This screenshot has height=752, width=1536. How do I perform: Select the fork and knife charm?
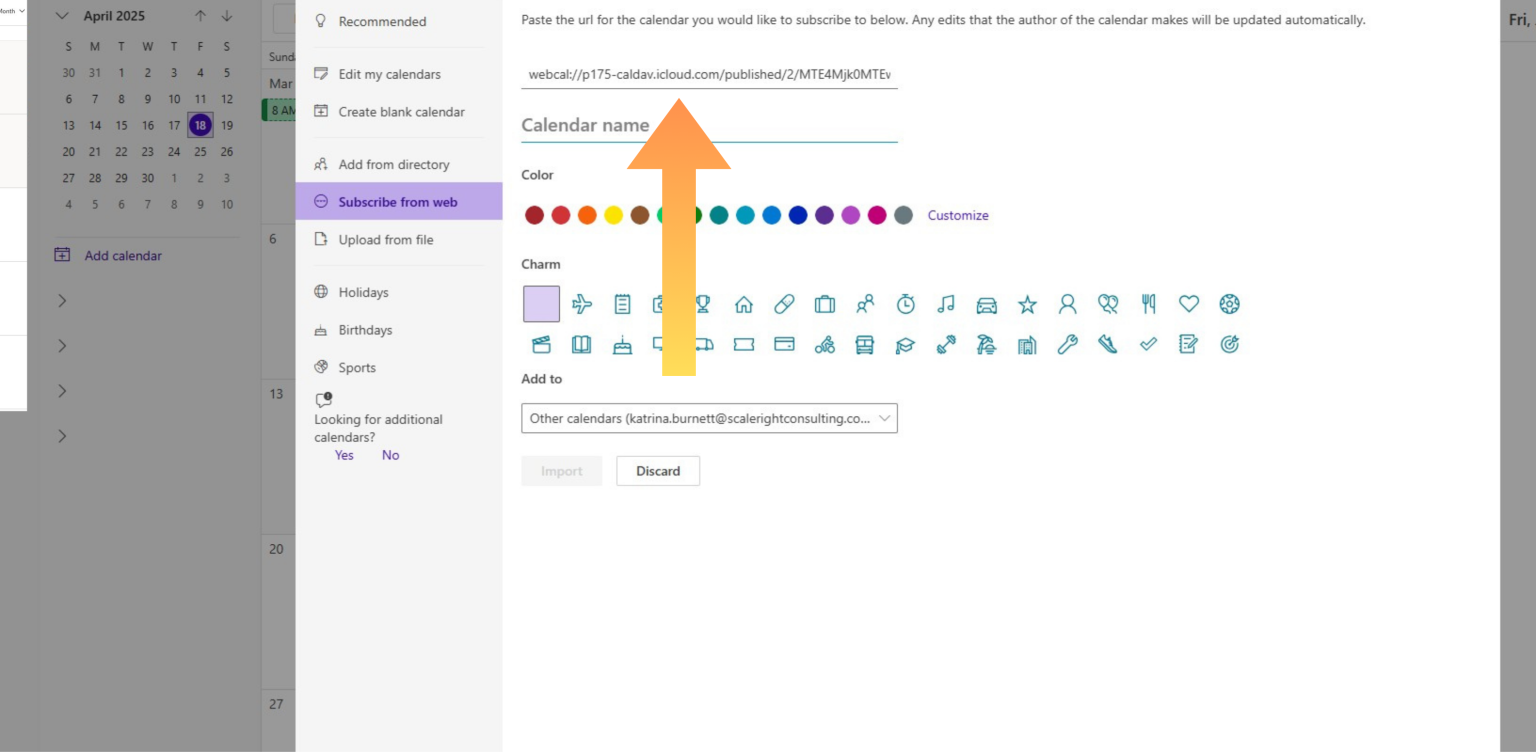(1149, 304)
